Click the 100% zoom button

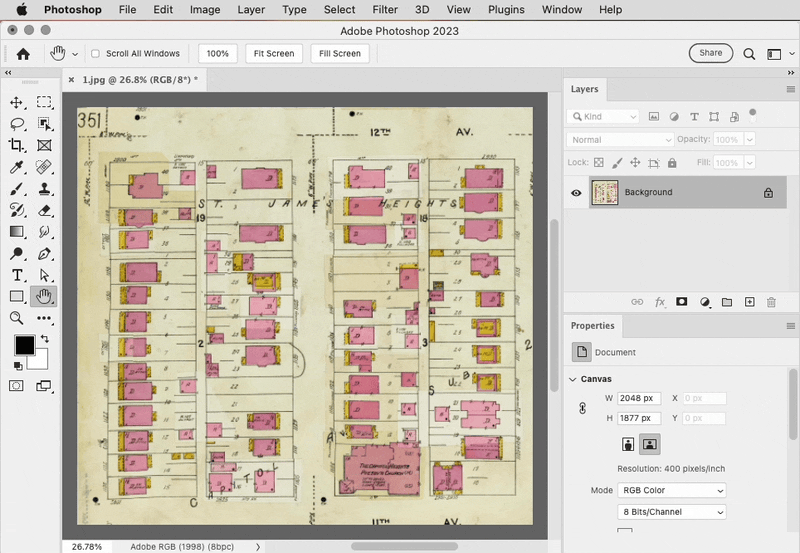pos(218,54)
